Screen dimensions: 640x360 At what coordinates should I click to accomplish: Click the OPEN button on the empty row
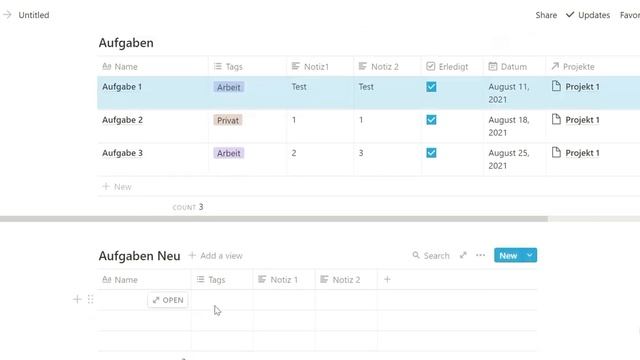click(168, 300)
